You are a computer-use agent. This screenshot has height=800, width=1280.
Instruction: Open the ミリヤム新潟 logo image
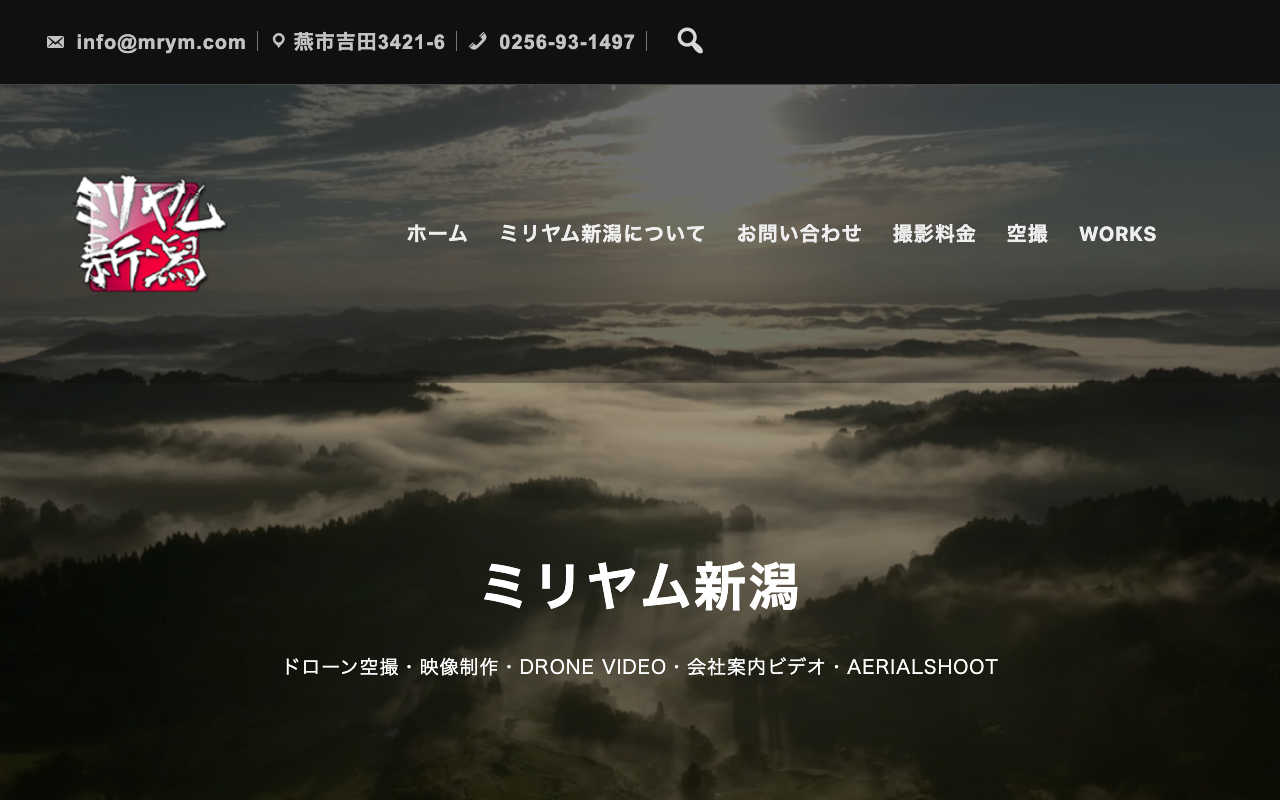[x=151, y=234]
